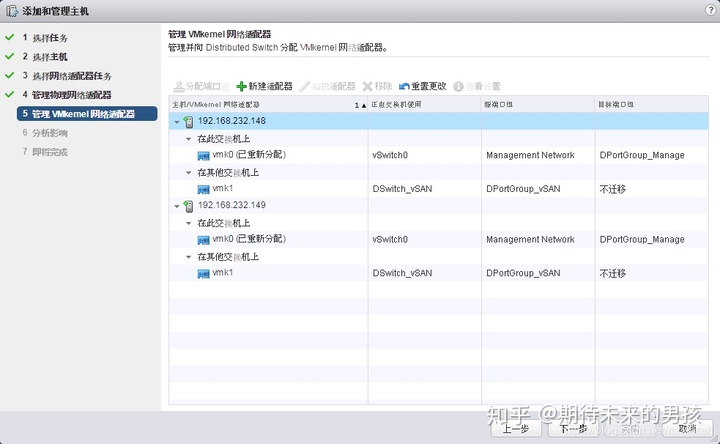720x444 pixels.
Task: Click the target port group column header
Action: click(652, 105)
